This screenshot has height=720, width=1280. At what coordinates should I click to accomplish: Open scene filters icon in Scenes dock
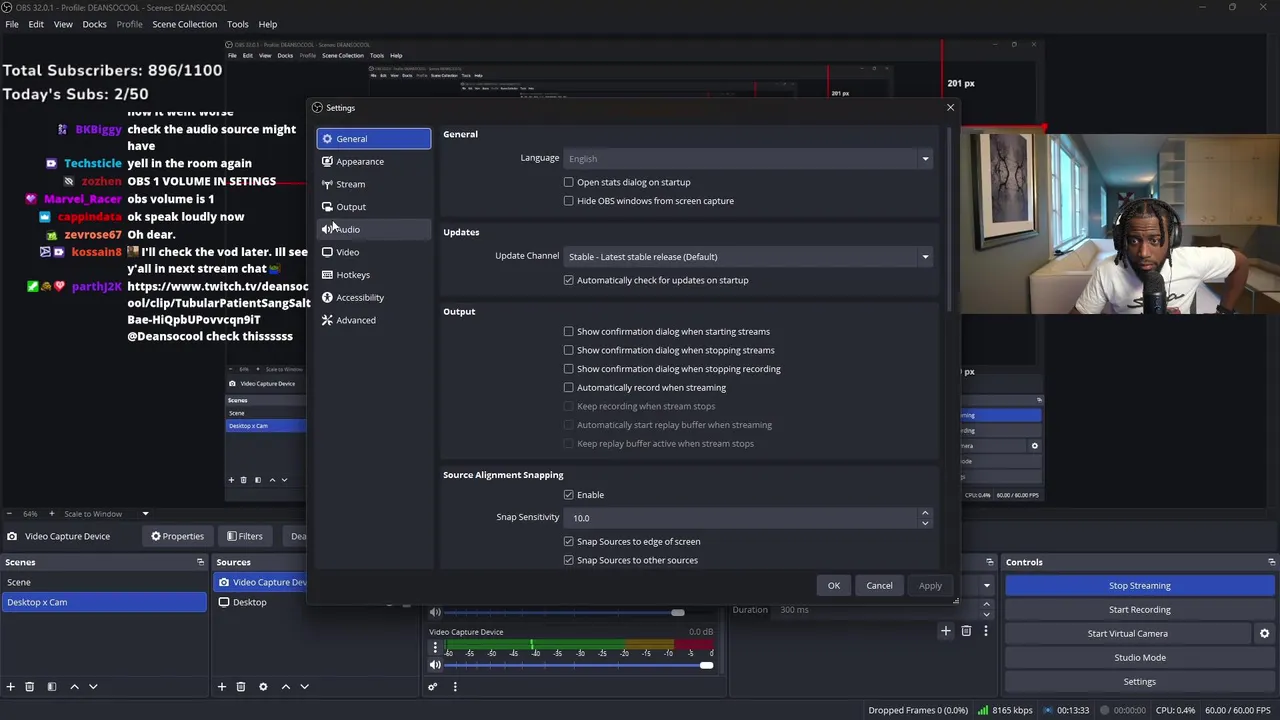point(52,687)
